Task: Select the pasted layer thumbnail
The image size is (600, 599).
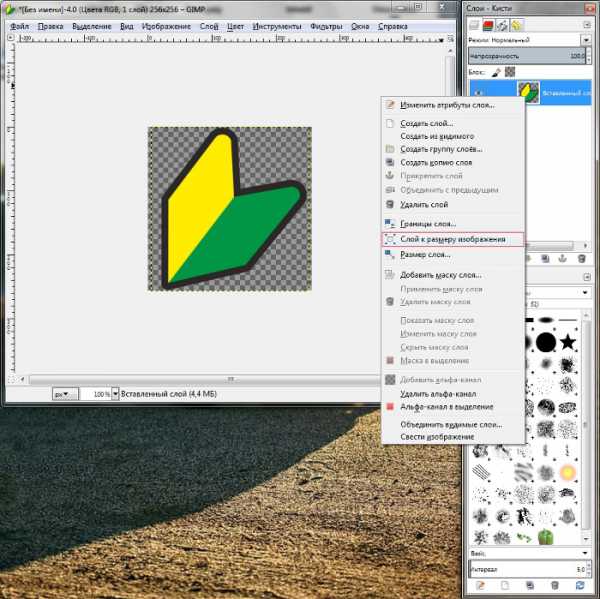Action: point(528,92)
